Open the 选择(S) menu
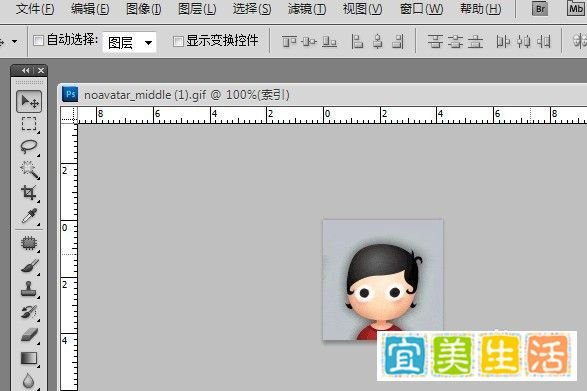 click(x=252, y=9)
